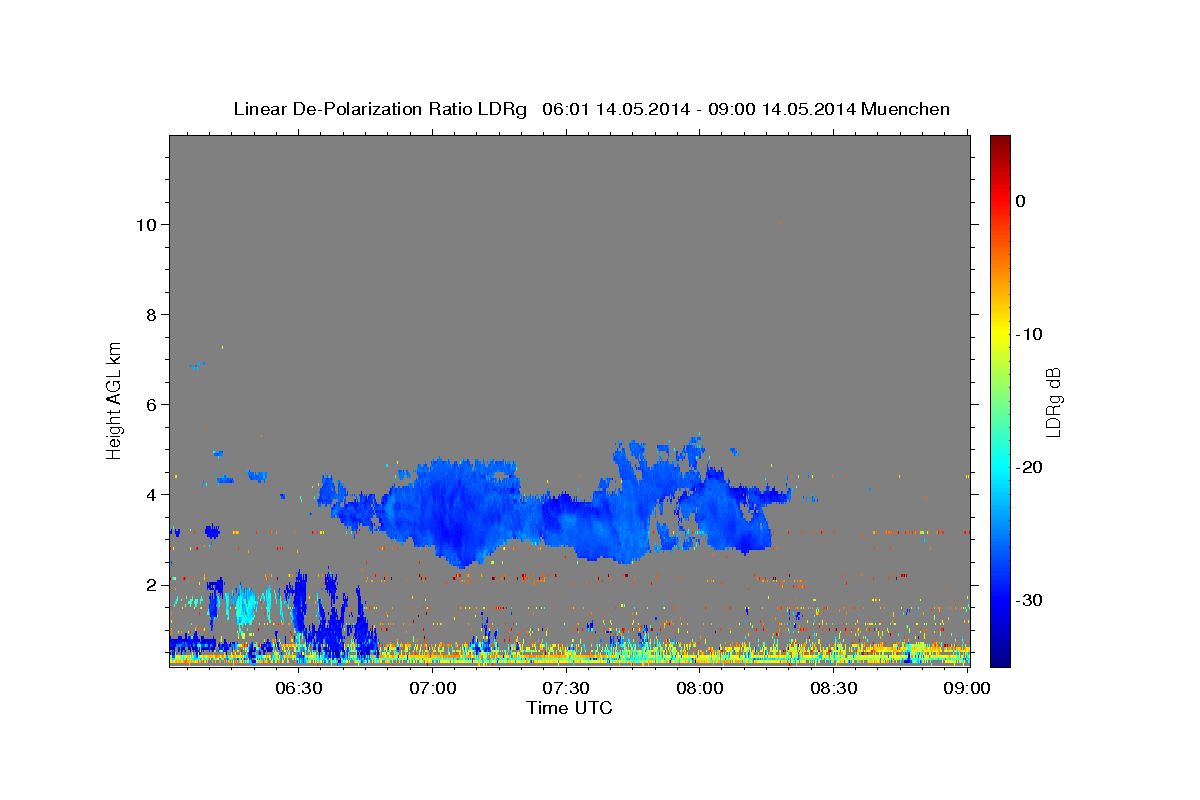Click the plot title 'Linear De-Polarization Ratio LDRg'
The height and width of the screenshot is (800, 1200).
point(380,109)
